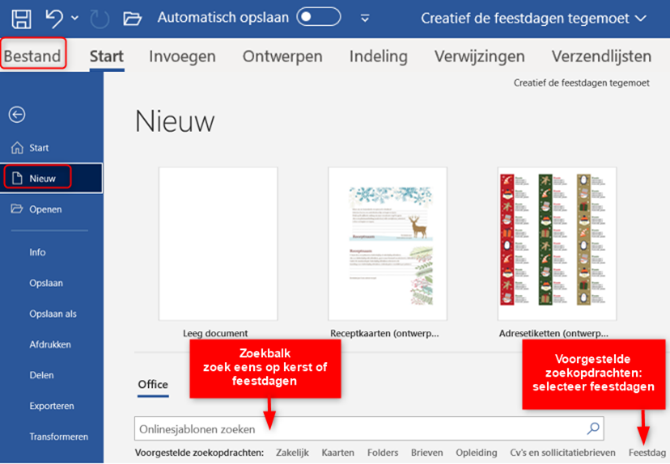Image resolution: width=670 pixels, height=464 pixels.
Task: Click the Folders suggested search
Action: 382,452
